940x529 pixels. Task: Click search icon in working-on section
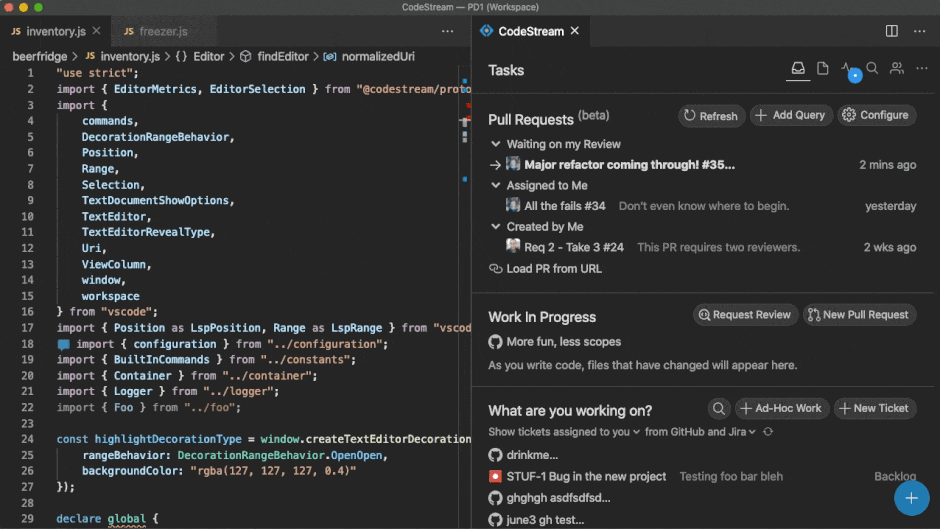coord(718,408)
